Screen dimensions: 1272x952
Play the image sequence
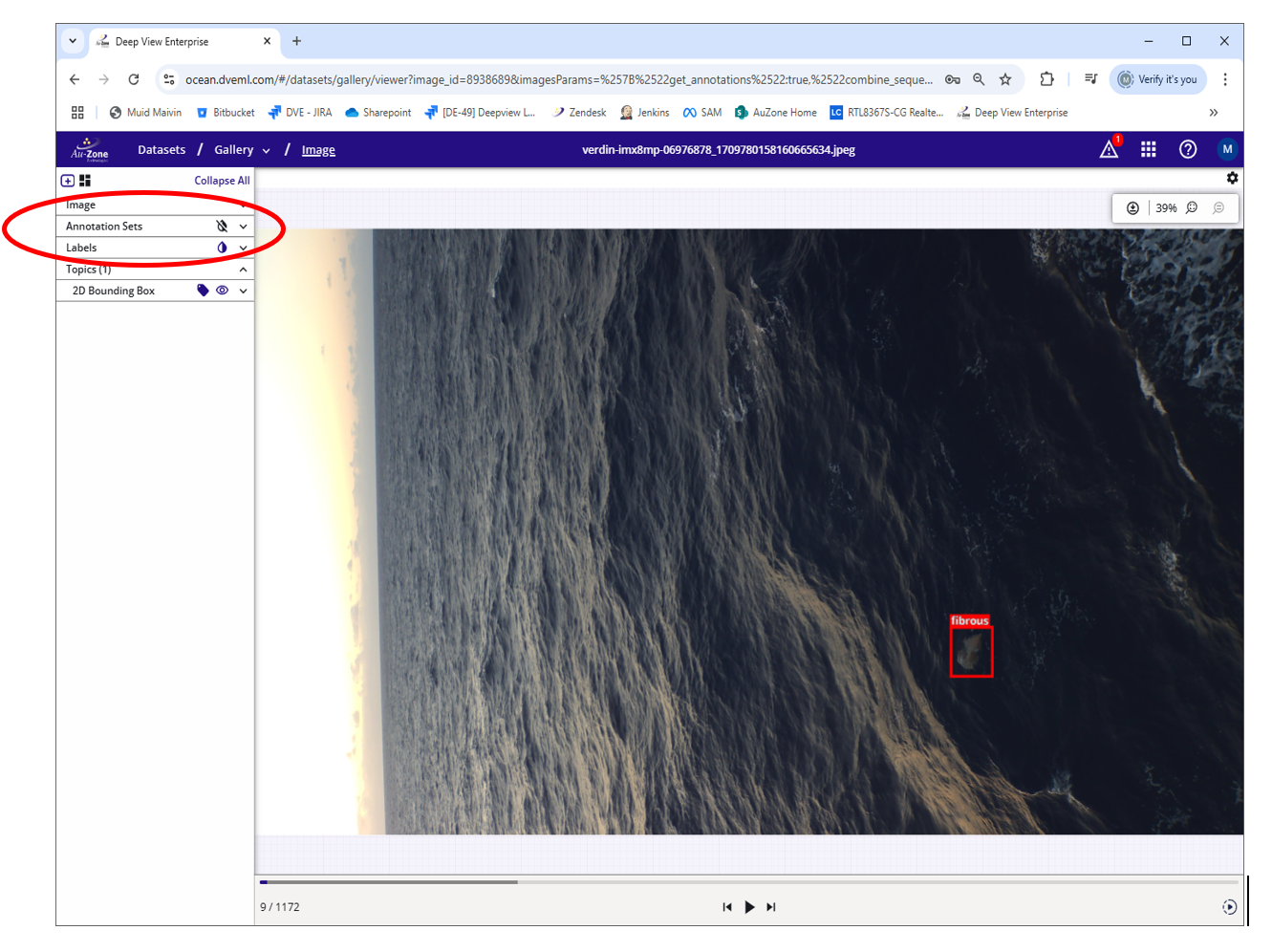tap(749, 907)
